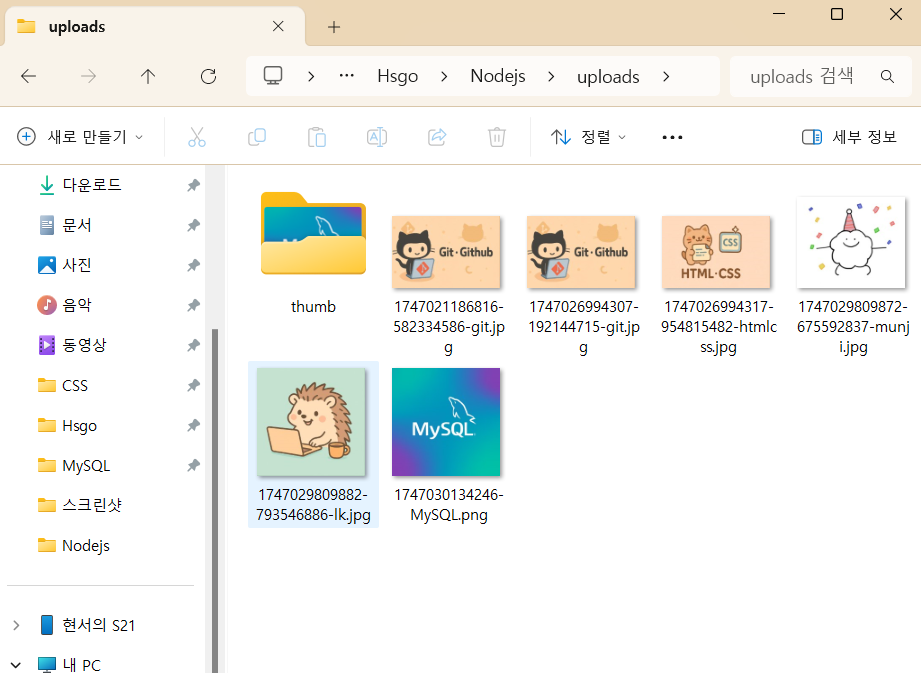Open the toolbar See more menu
This screenshot has height=673, width=921.
673,137
